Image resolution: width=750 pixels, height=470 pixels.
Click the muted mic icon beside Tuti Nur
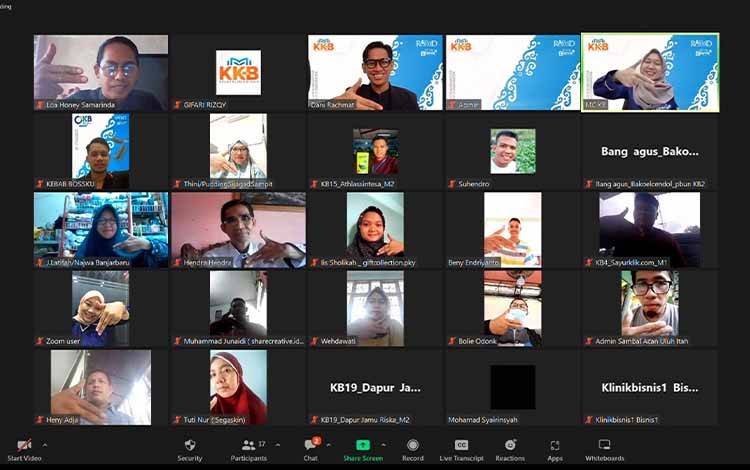click(x=177, y=420)
